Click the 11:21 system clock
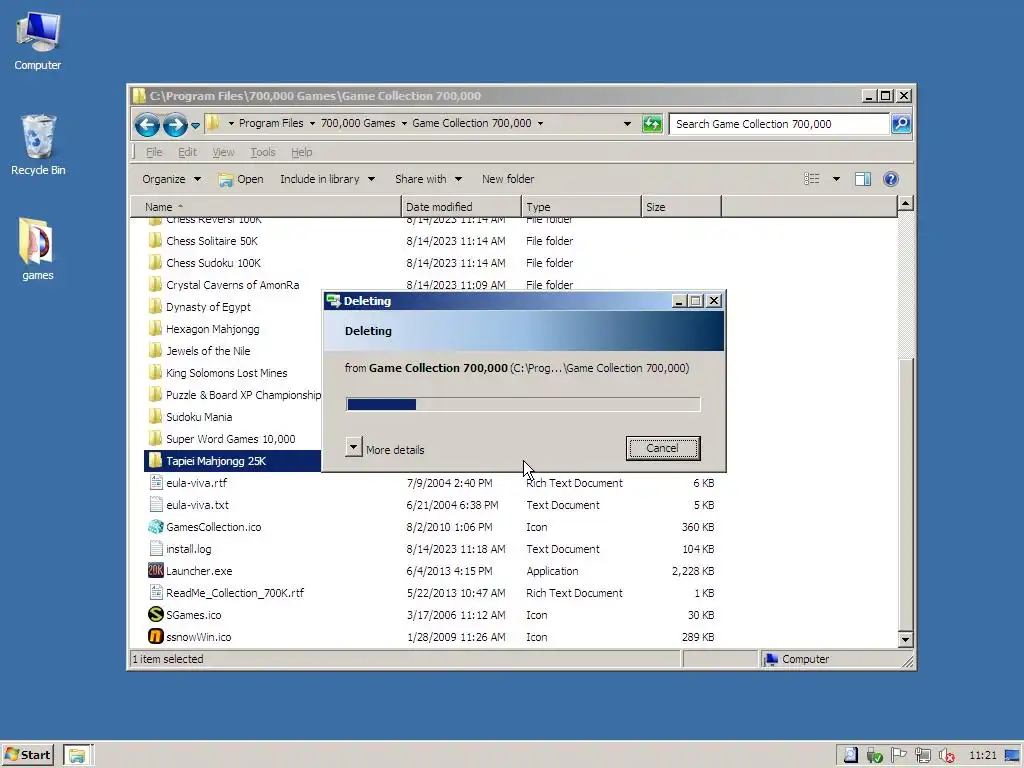Screen dimensions: 1024x768 (x=983, y=756)
